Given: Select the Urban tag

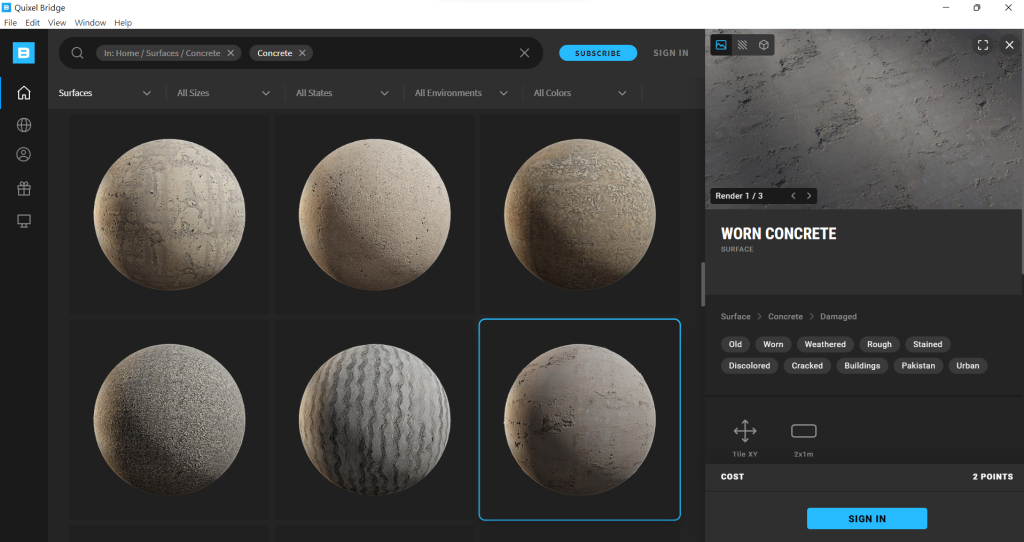Looking at the screenshot, I should pyautogui.click(x=968, y=366).
